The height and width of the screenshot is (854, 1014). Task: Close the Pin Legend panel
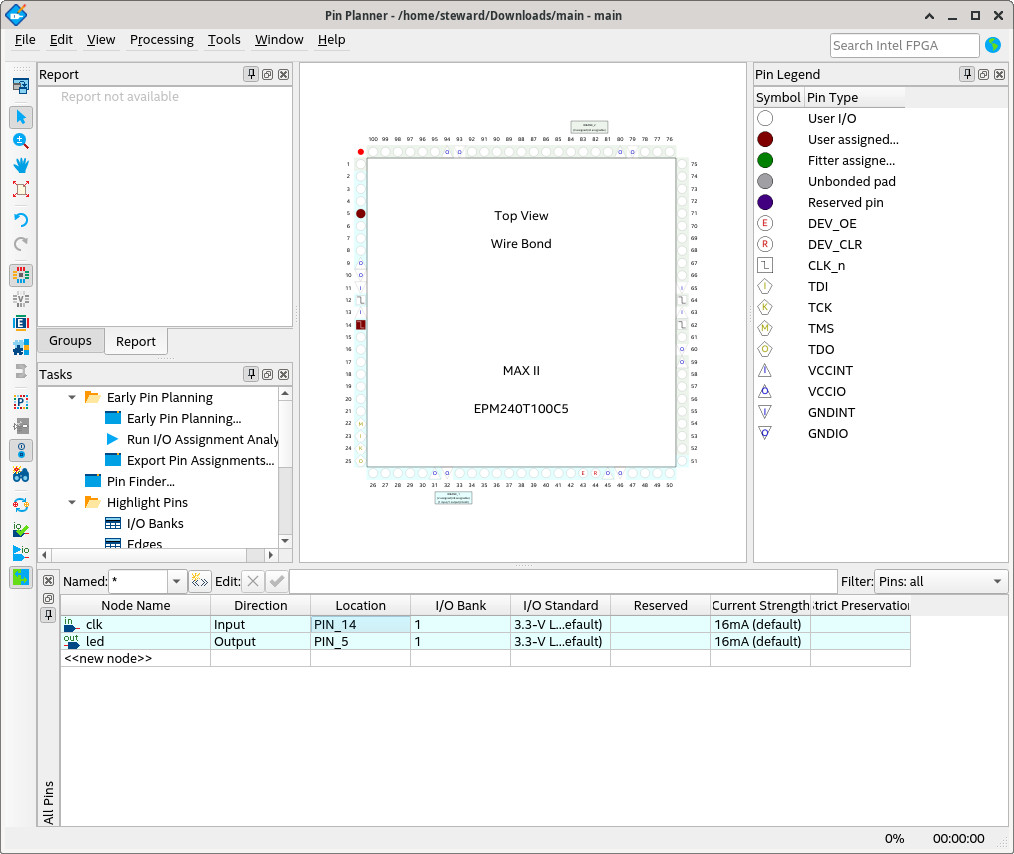click(1000, 74)
